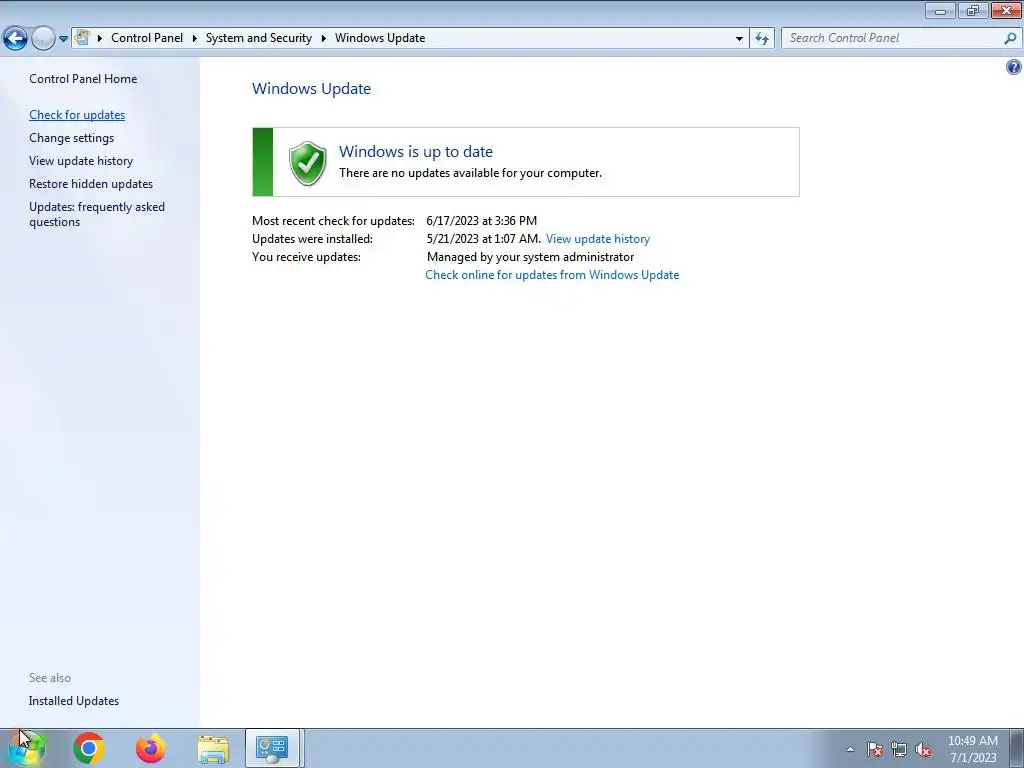Viewport: 1024px width, 768px height.
Task: Minimize the Windows Update window
Action: [940, 10]
